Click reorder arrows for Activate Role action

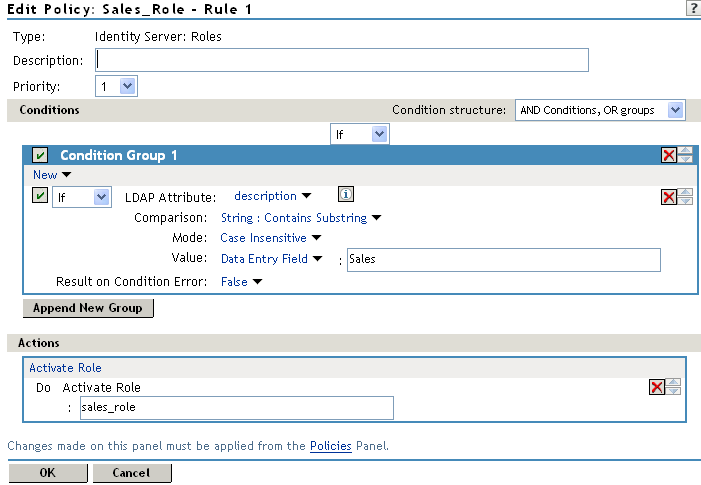click(673, 388)
